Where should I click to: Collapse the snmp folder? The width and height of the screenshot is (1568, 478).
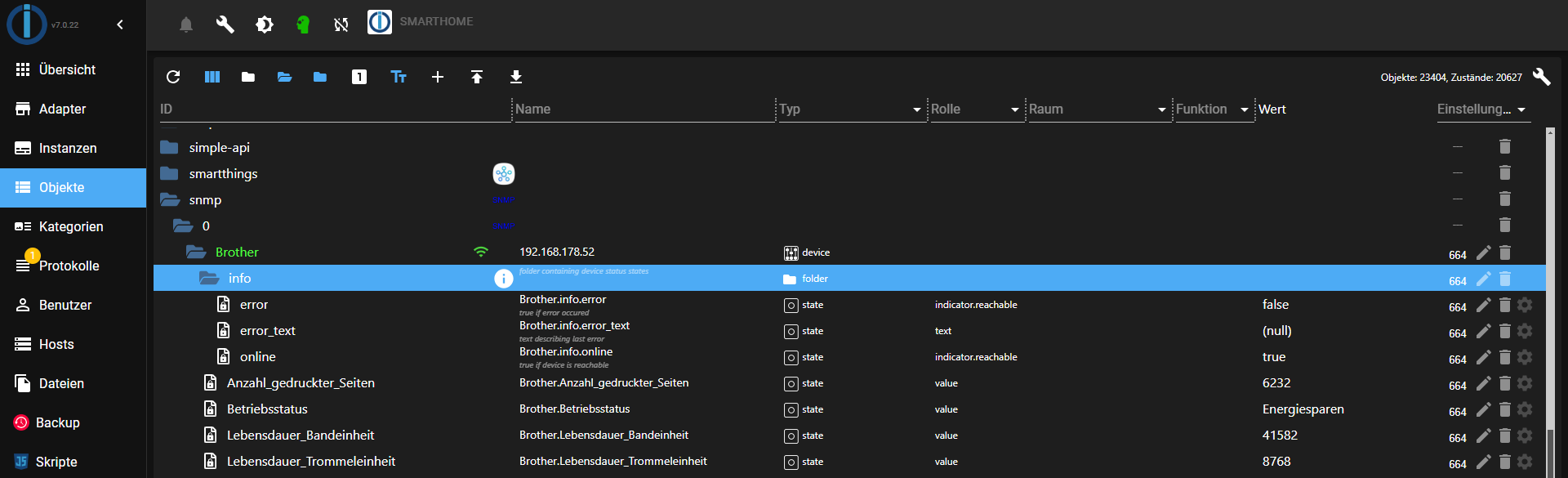170,200
